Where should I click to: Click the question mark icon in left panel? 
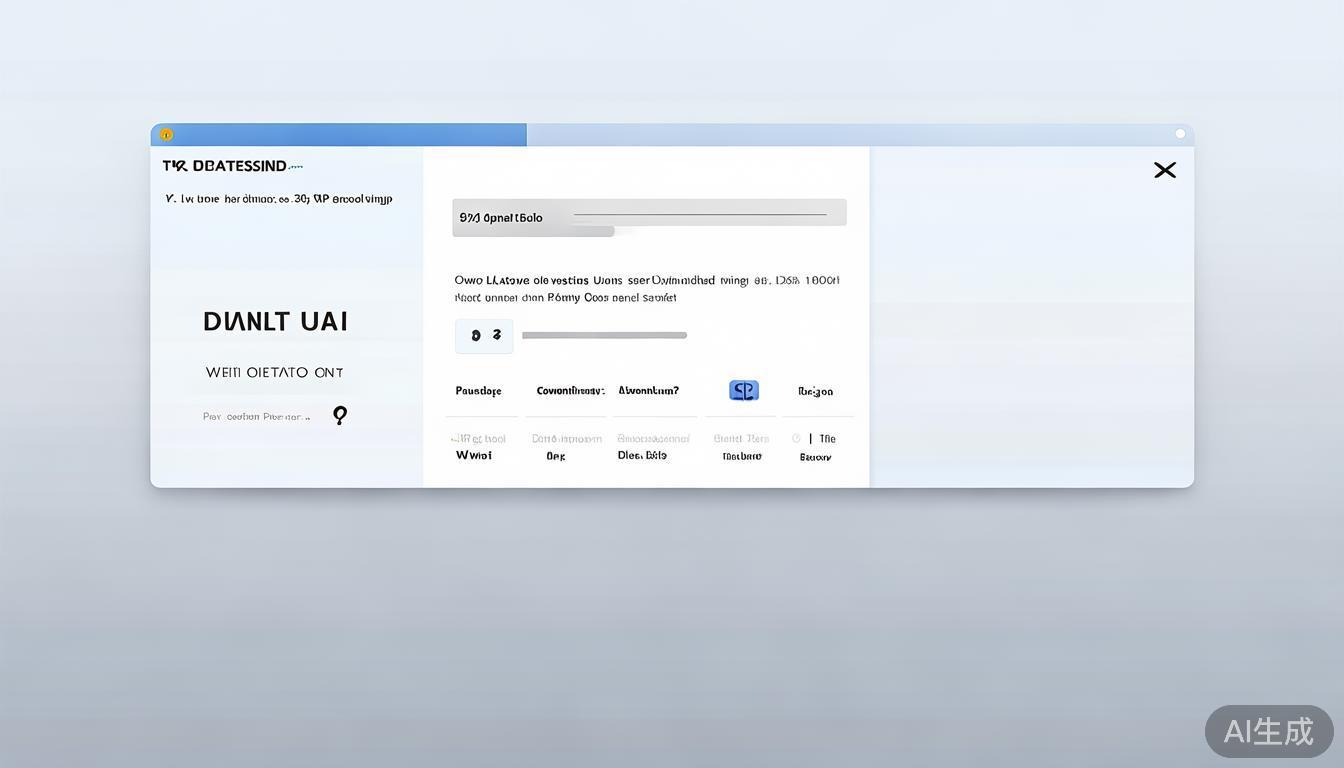click(340, 415)
